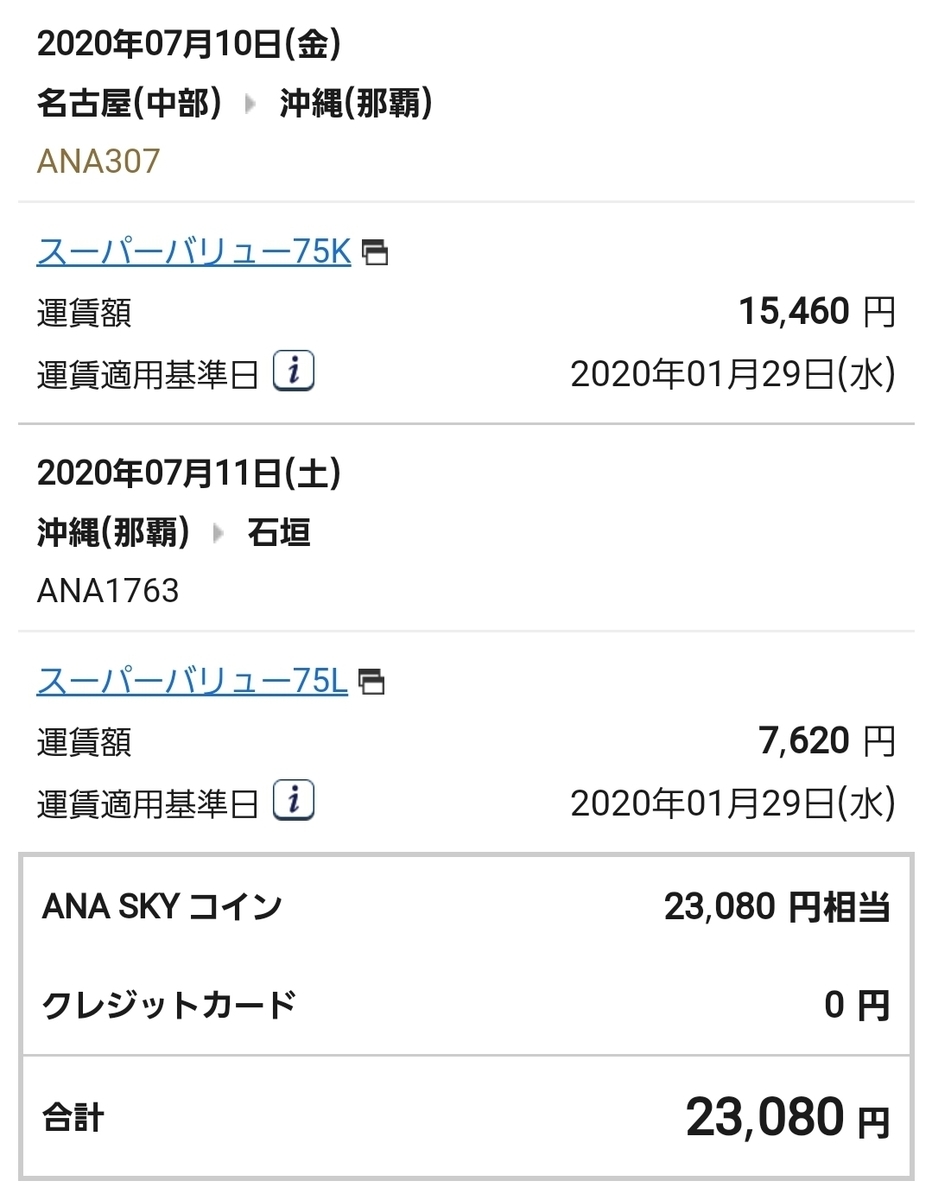Image resolution: width=932 pixels, height=1200 pixels.
Task: Select the 2020年07月11日(土) date heading
Action: (x=188, y=473)
